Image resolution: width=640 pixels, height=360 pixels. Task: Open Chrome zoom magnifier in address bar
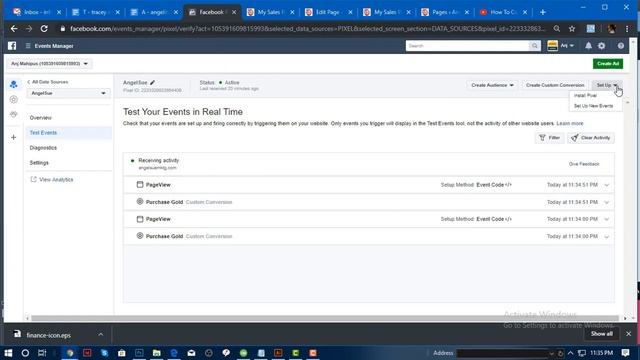(x=557, y=29)
